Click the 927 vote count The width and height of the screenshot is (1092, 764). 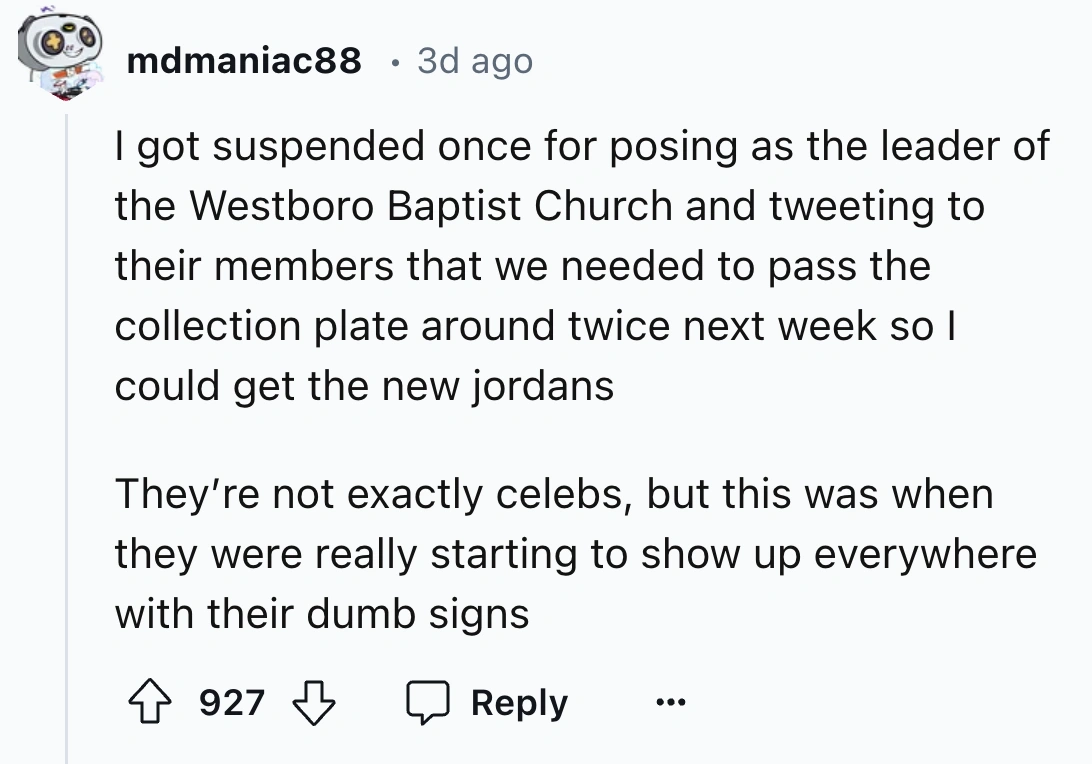tap(232, 703)
